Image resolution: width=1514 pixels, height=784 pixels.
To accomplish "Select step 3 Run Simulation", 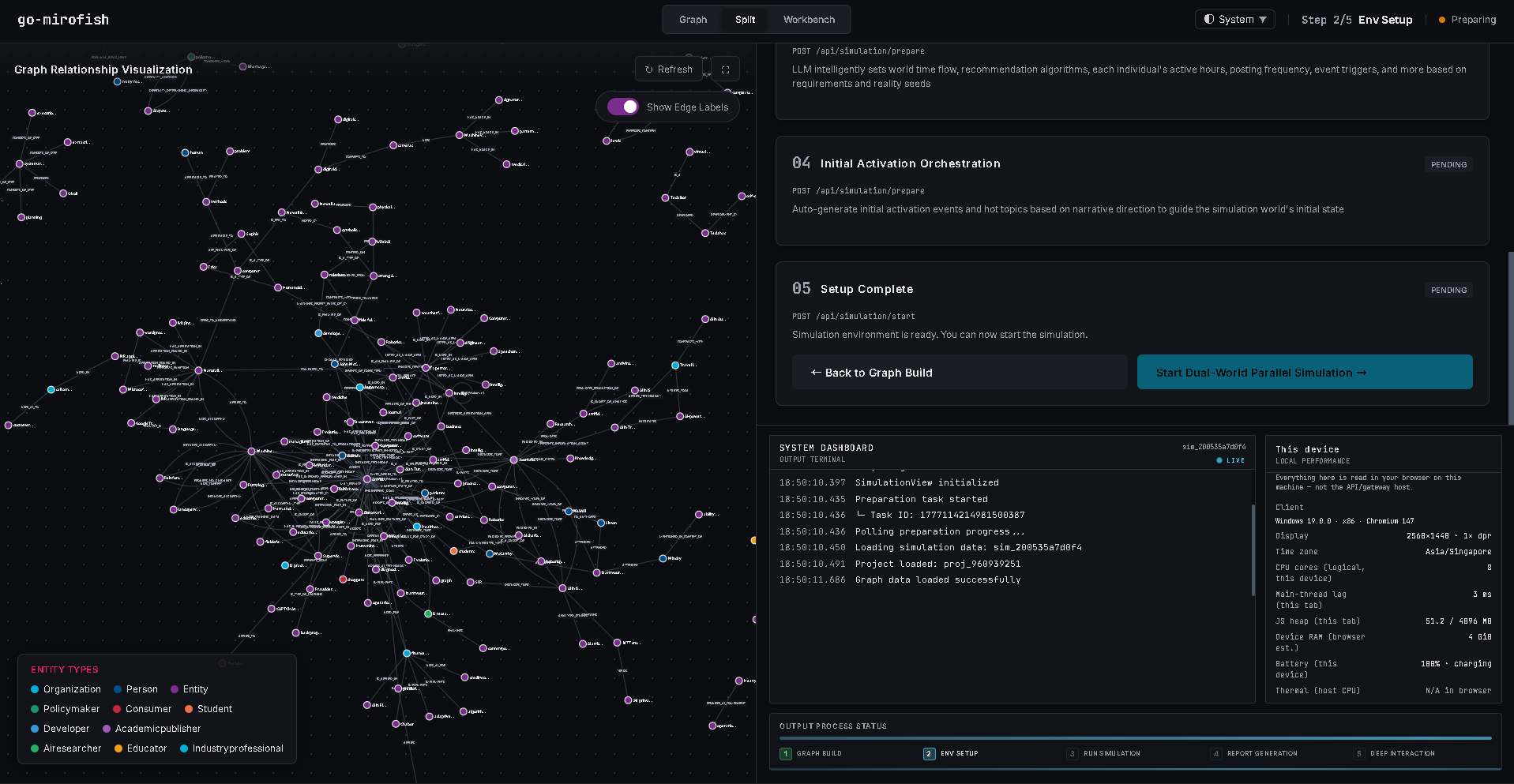I will (1103, 753).
